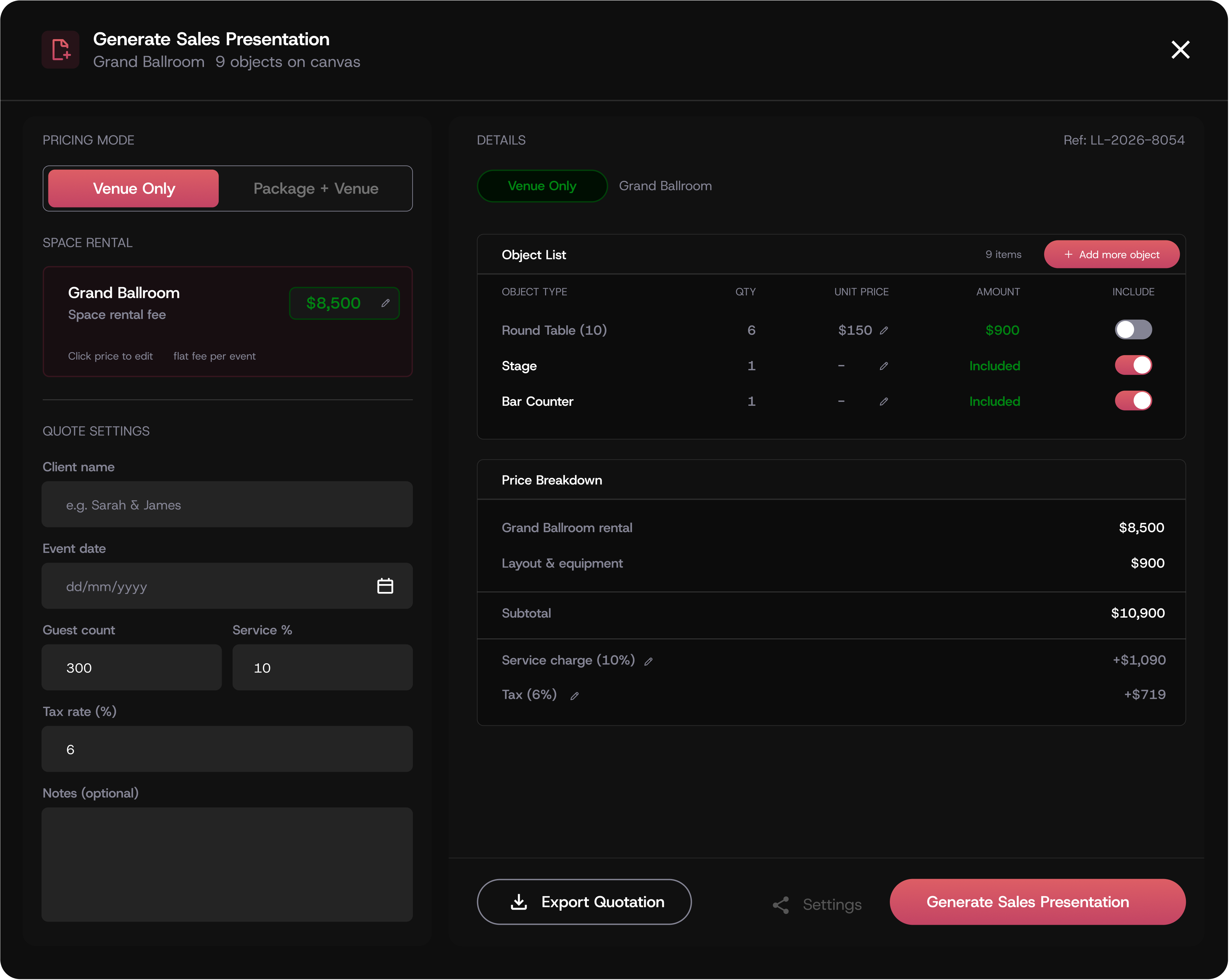Click Generate Sales Presentation button
1229x980 pixels.
(x=1038, y=902)
